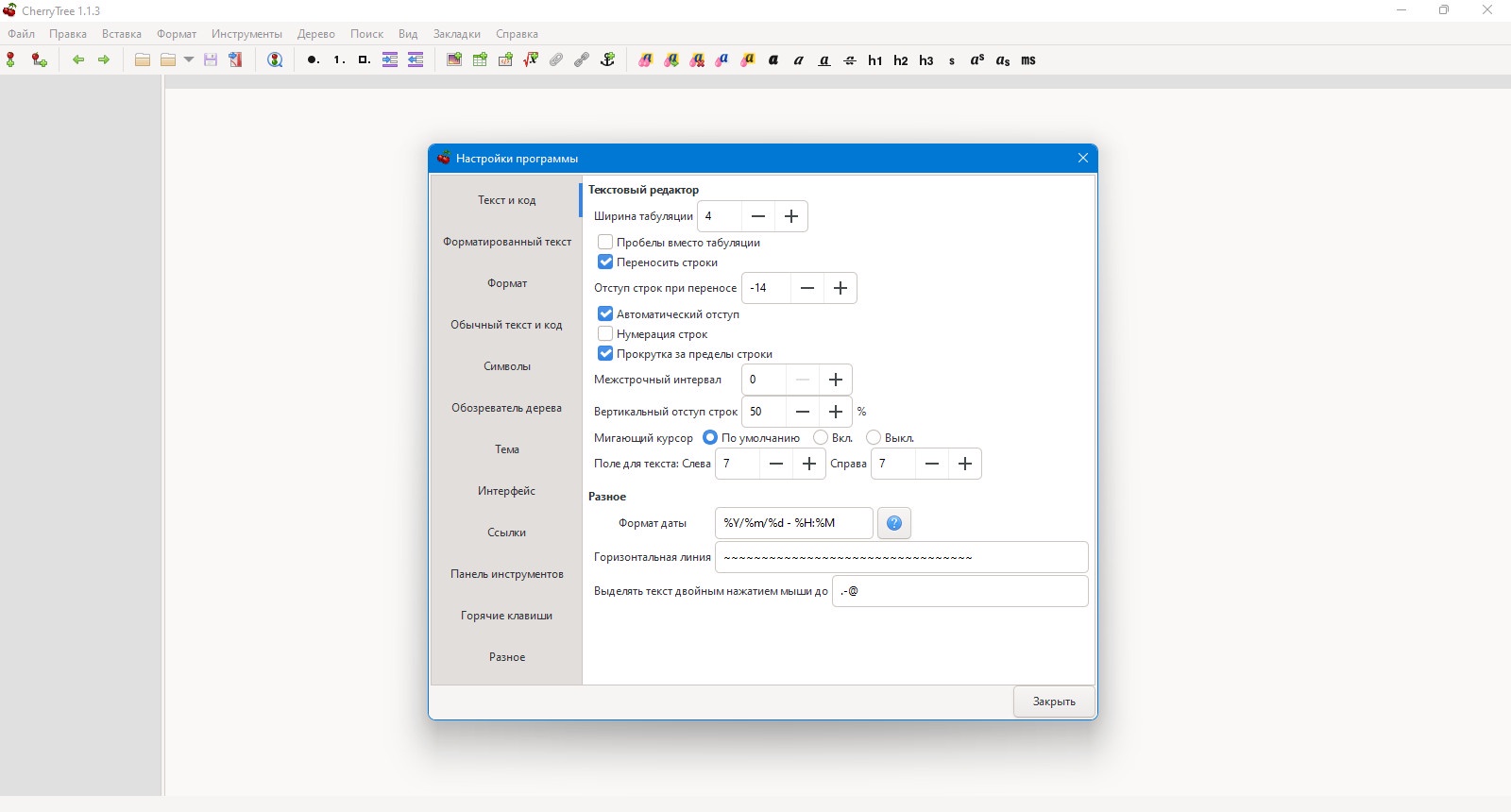Insert an anchor via toolbar icon
This screenshot has width=1511, height=812.
click(x=607, y=59)
